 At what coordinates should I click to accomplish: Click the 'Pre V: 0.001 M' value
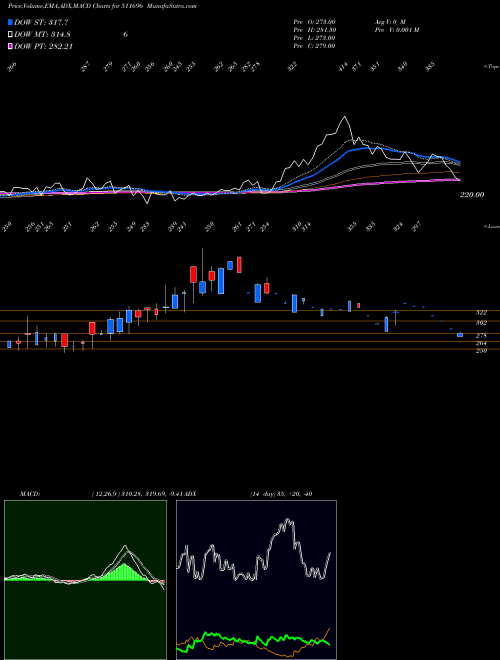[397, 30]
